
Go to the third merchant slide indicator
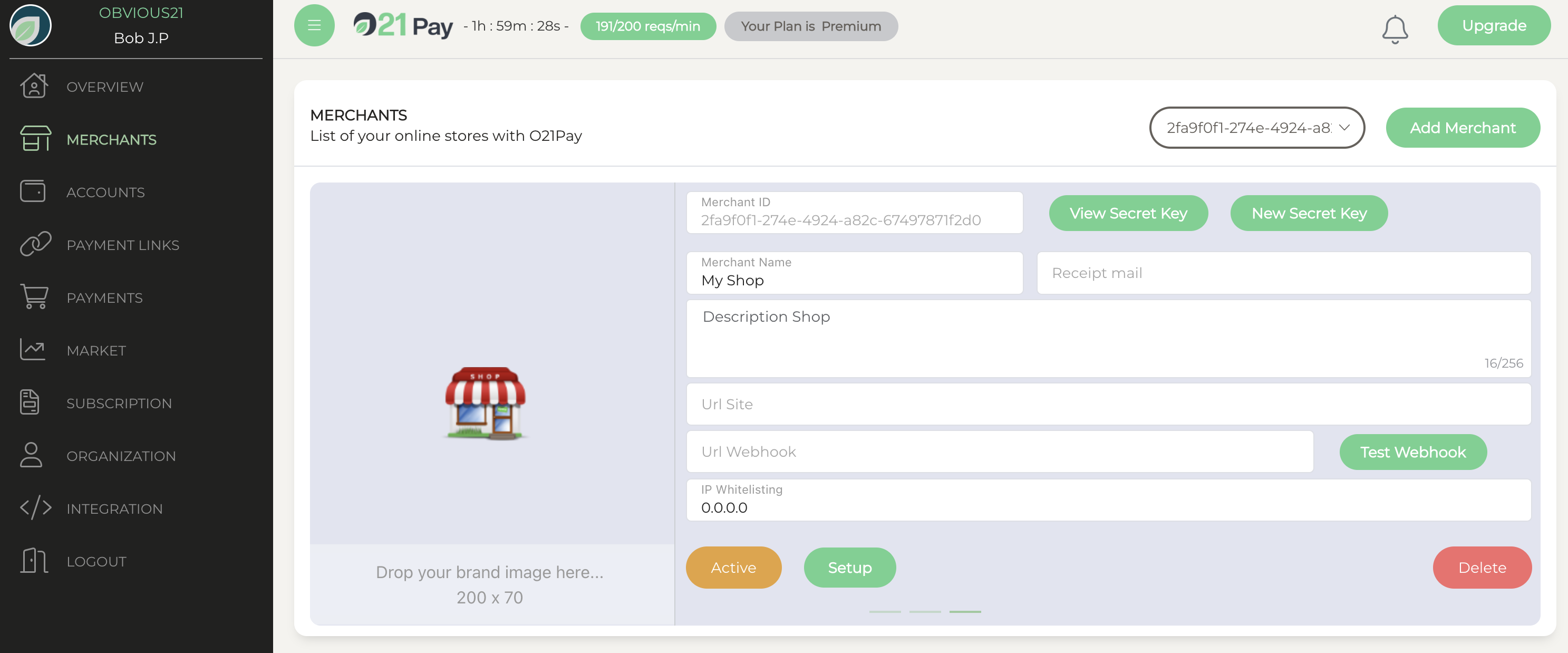(965, 611)
